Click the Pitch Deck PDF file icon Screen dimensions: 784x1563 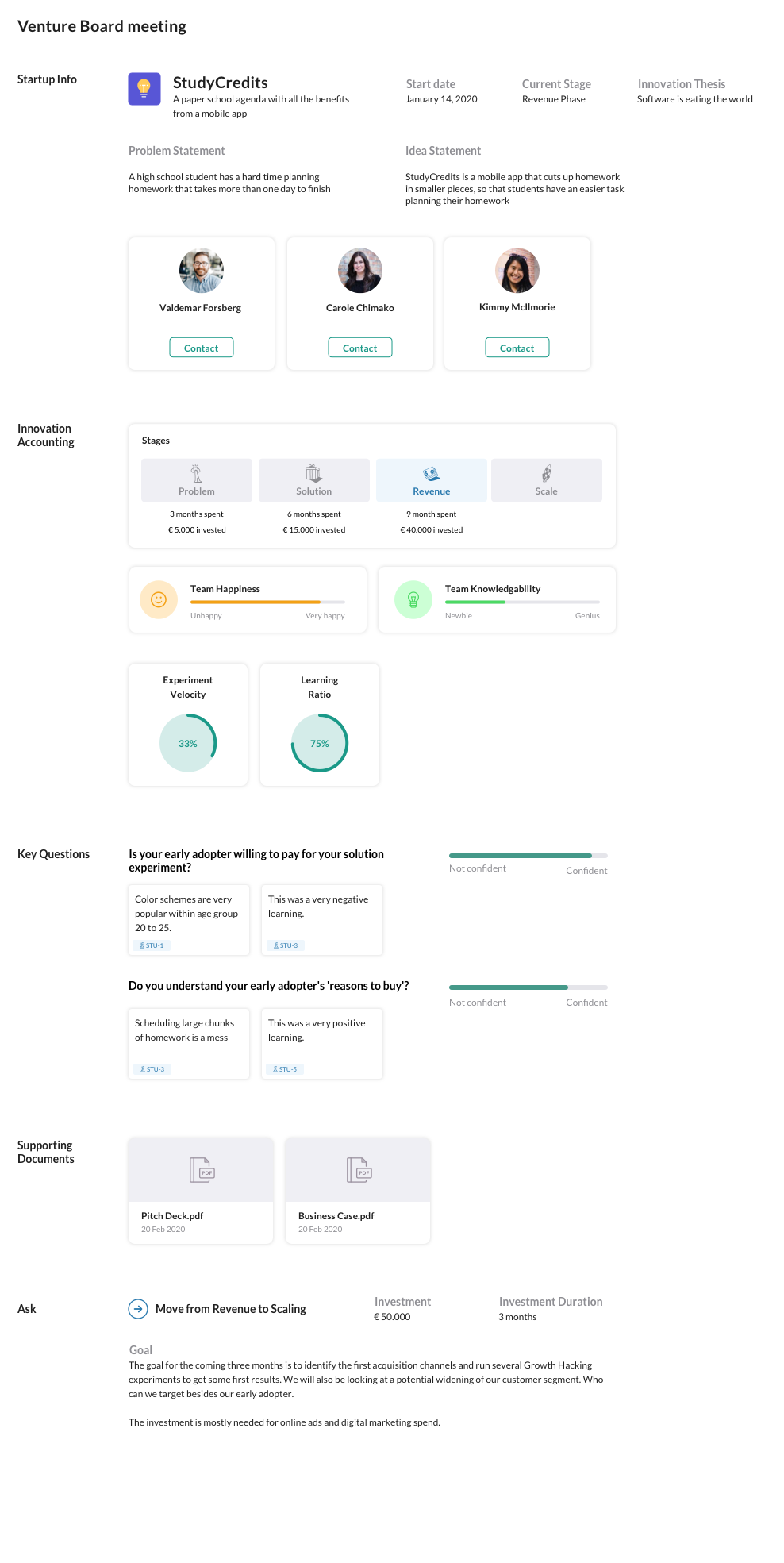click(x=202, y=1169)
